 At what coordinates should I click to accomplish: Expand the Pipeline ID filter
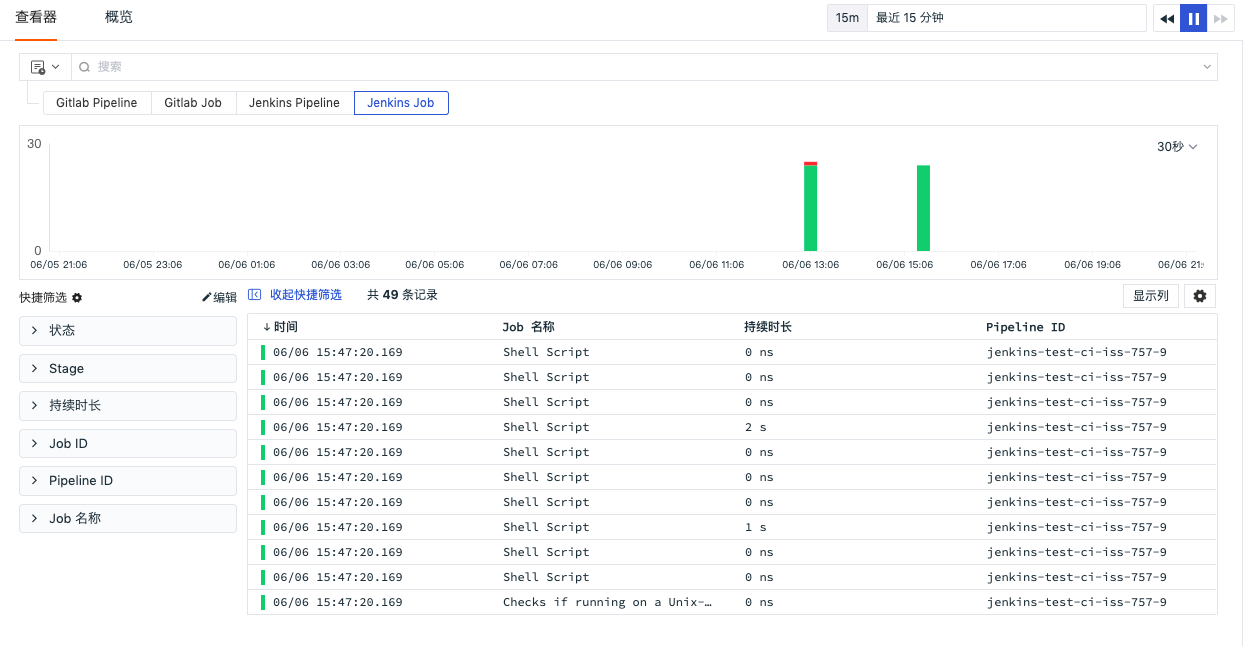(128, 481)
